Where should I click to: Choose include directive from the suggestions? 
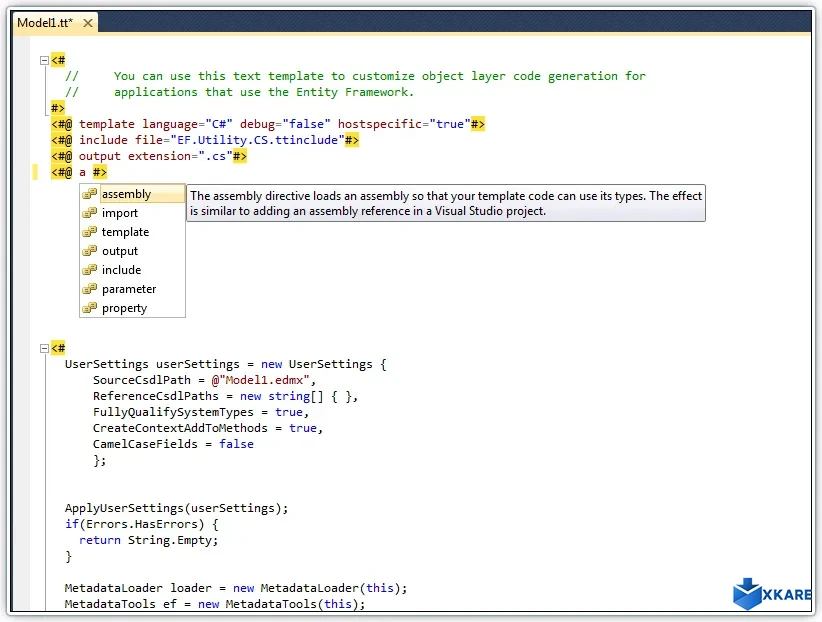pyautogui.click(x=133, y=270)
